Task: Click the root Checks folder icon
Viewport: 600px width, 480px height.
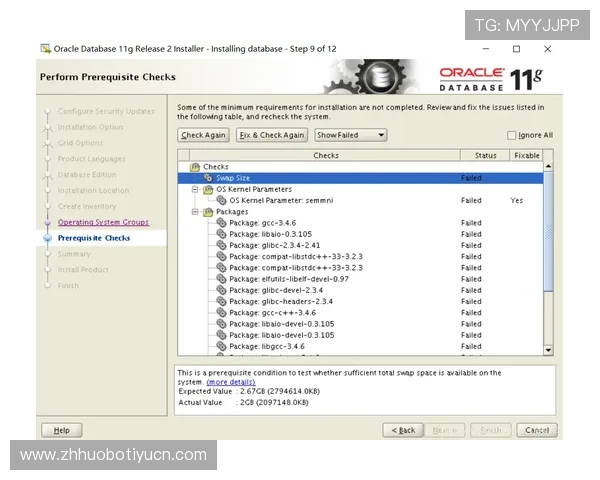Action: point(195,167)
